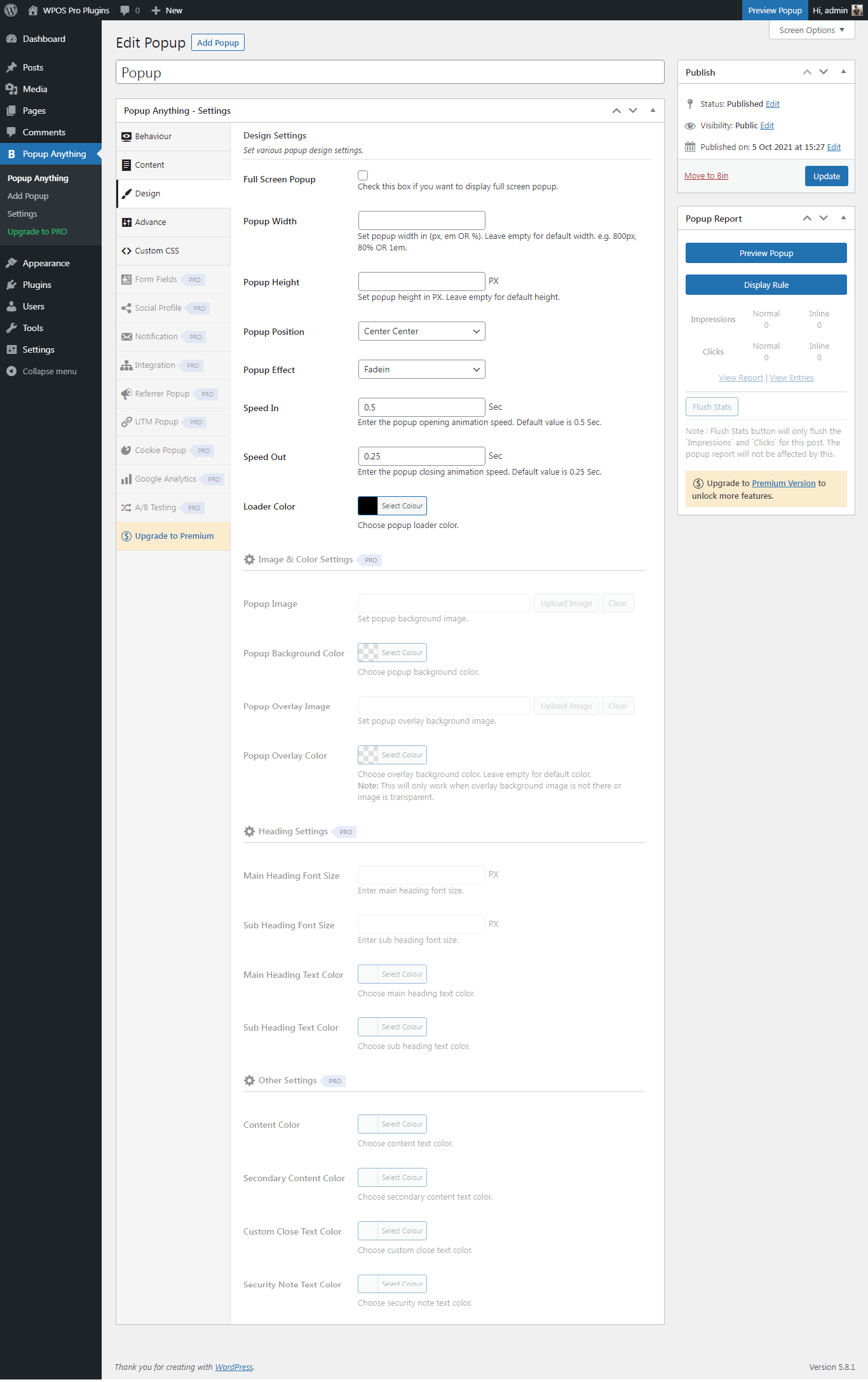Click the gear icon beside Other Settings
Screen dimensions: 868x1382
[250, 1081]
